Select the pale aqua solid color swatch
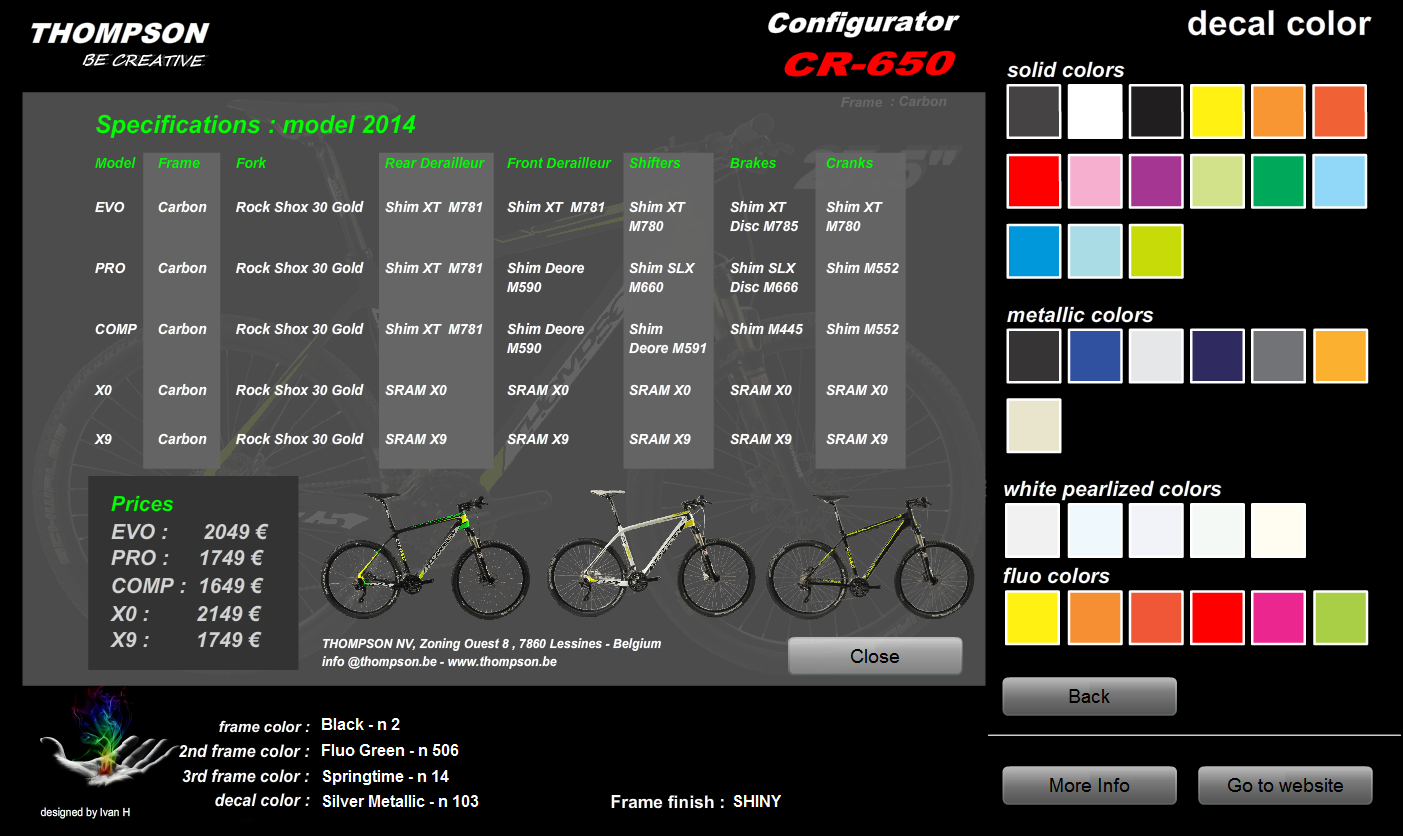Image resolution: width=1403 pixels, height=836 pixels. pos(1095,251)
